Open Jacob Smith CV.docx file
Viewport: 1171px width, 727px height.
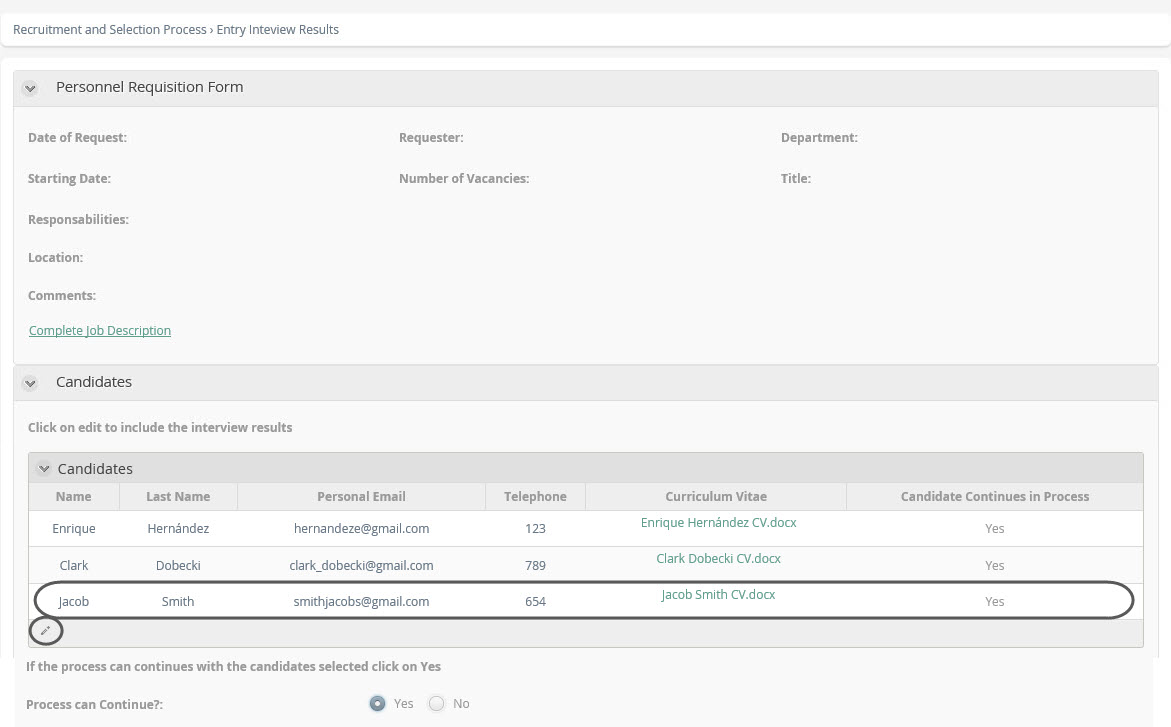point(718,595)
